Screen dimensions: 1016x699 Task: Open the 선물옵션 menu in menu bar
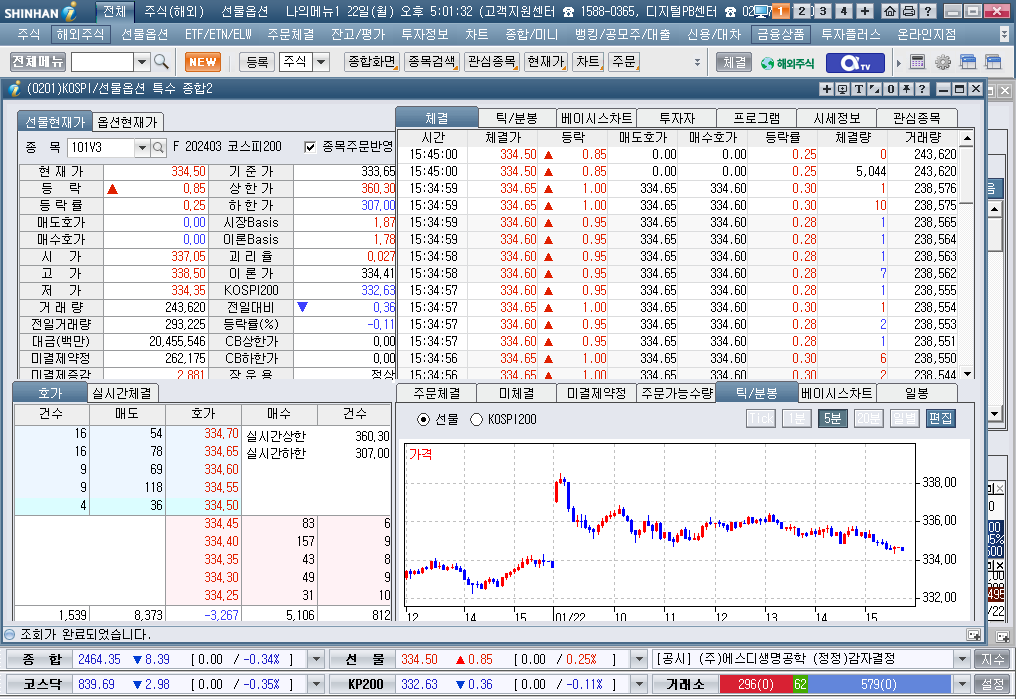144,34
